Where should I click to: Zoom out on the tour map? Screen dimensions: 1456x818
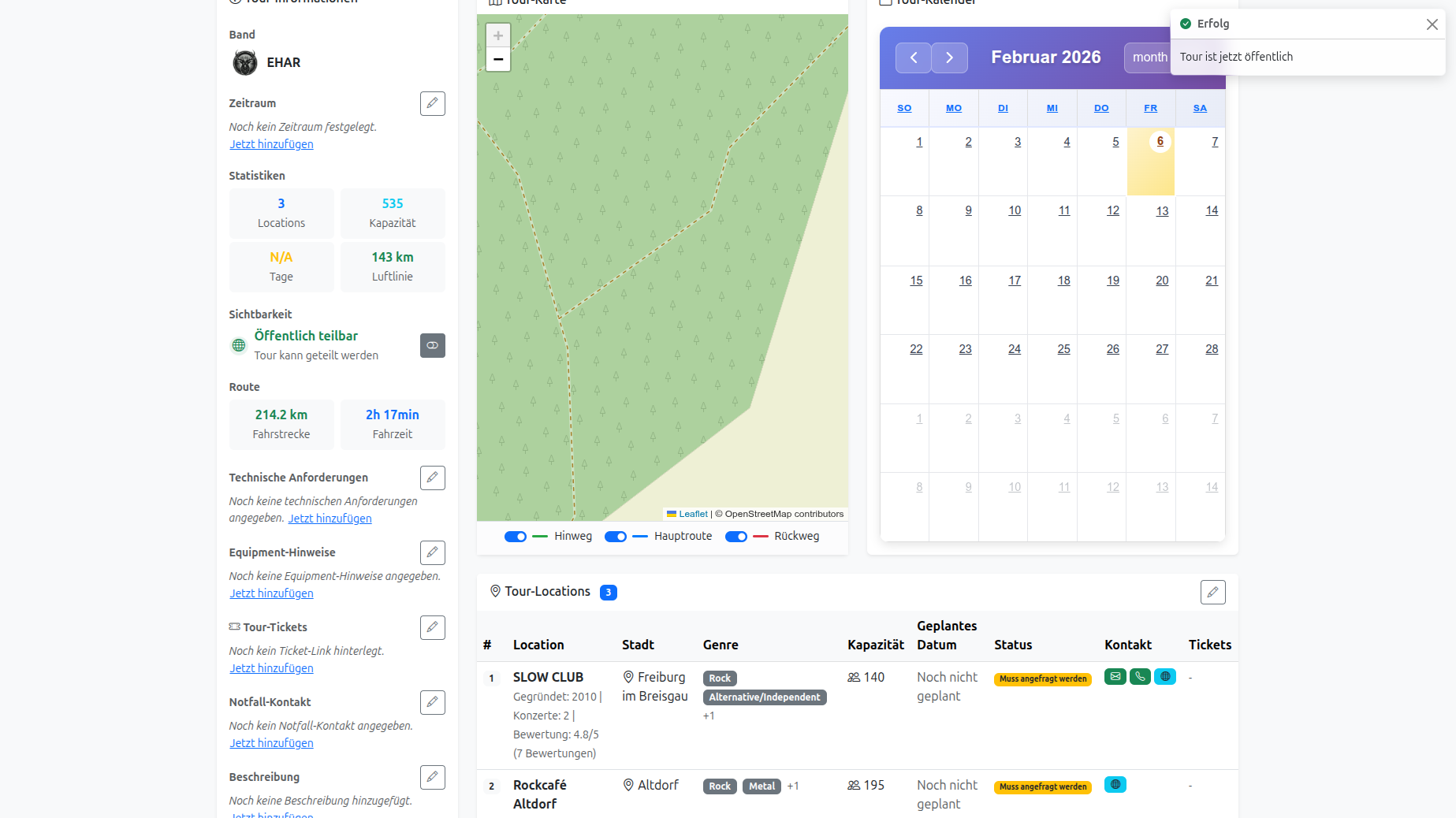tap(498, 59)
